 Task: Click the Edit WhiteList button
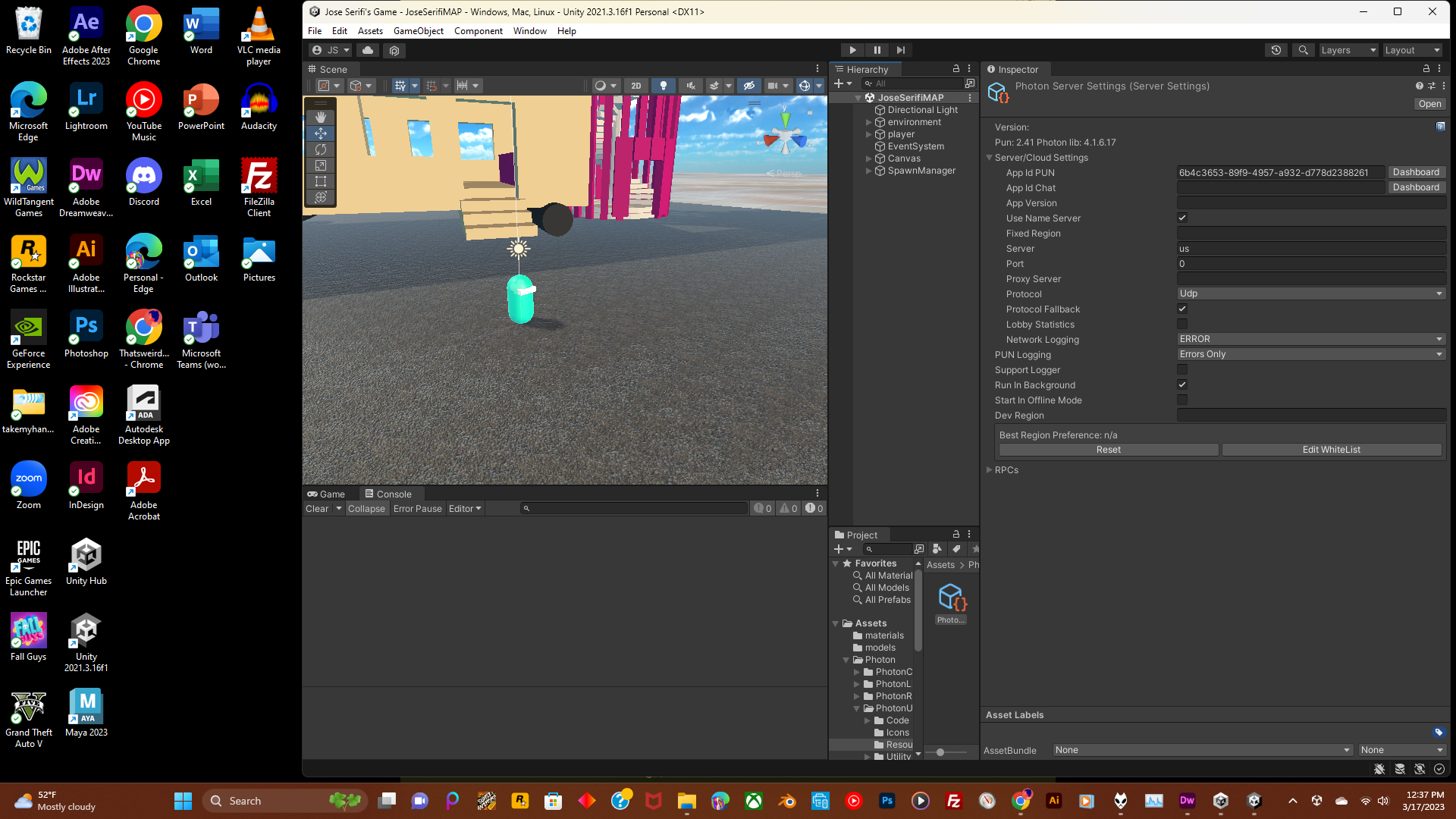click(1331, 450)
